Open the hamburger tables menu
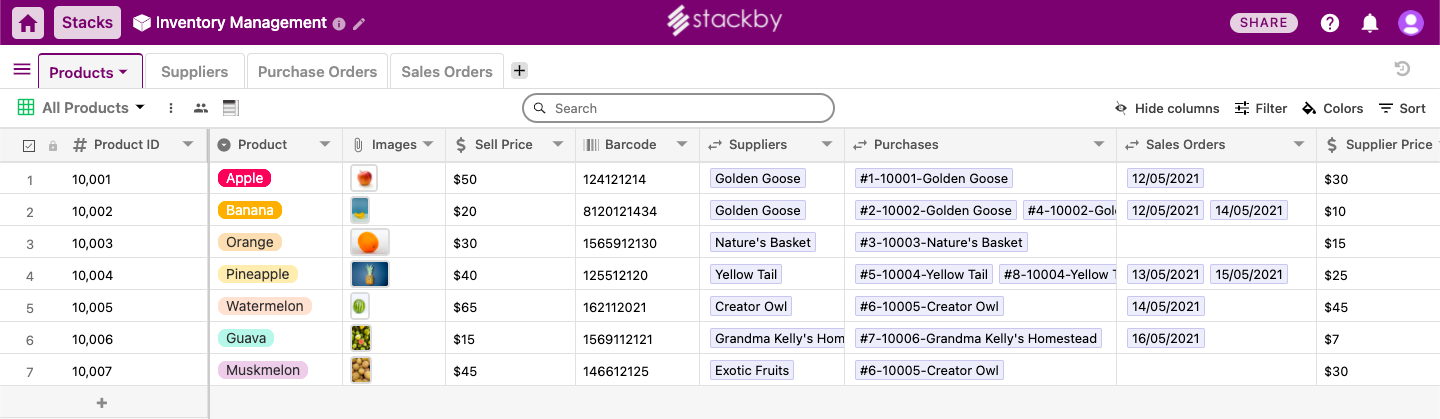1440x419 pixels. [x=21, y=70]
